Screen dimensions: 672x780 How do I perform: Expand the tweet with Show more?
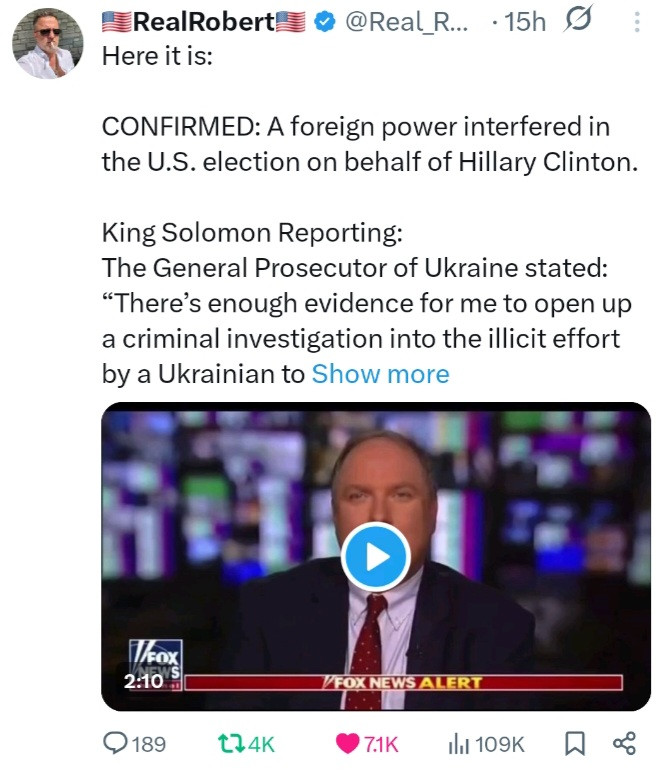(x=381, y=374)
